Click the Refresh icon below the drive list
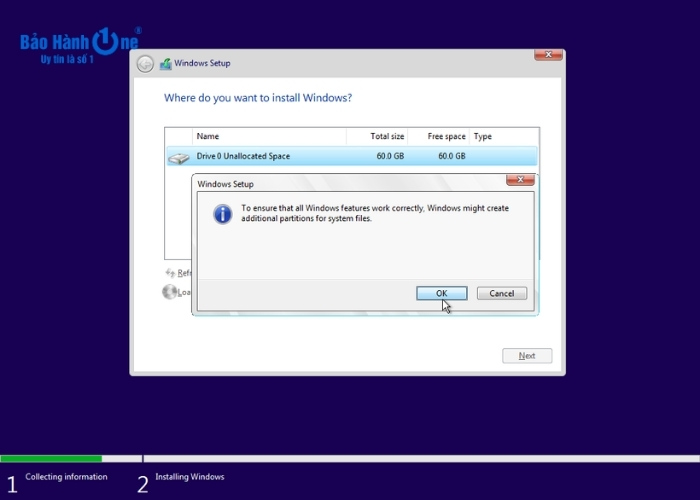 (x=170, y=272)
